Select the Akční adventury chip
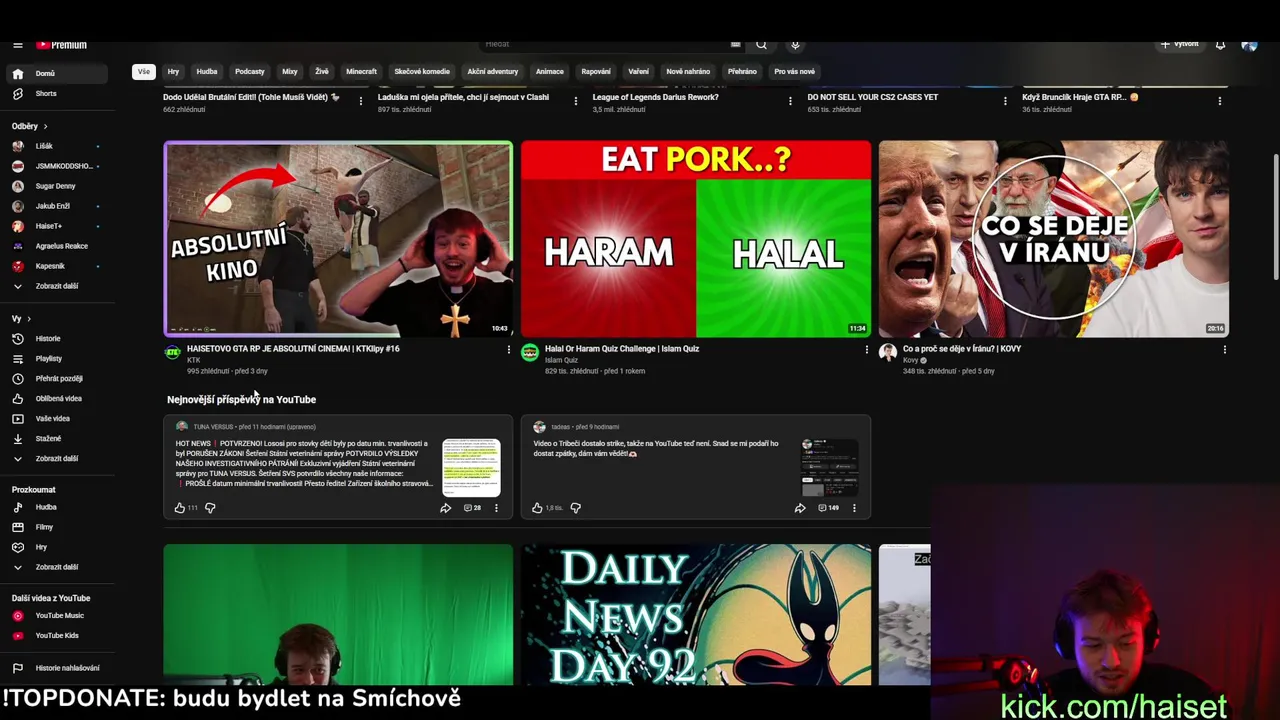 pos(493,72)
